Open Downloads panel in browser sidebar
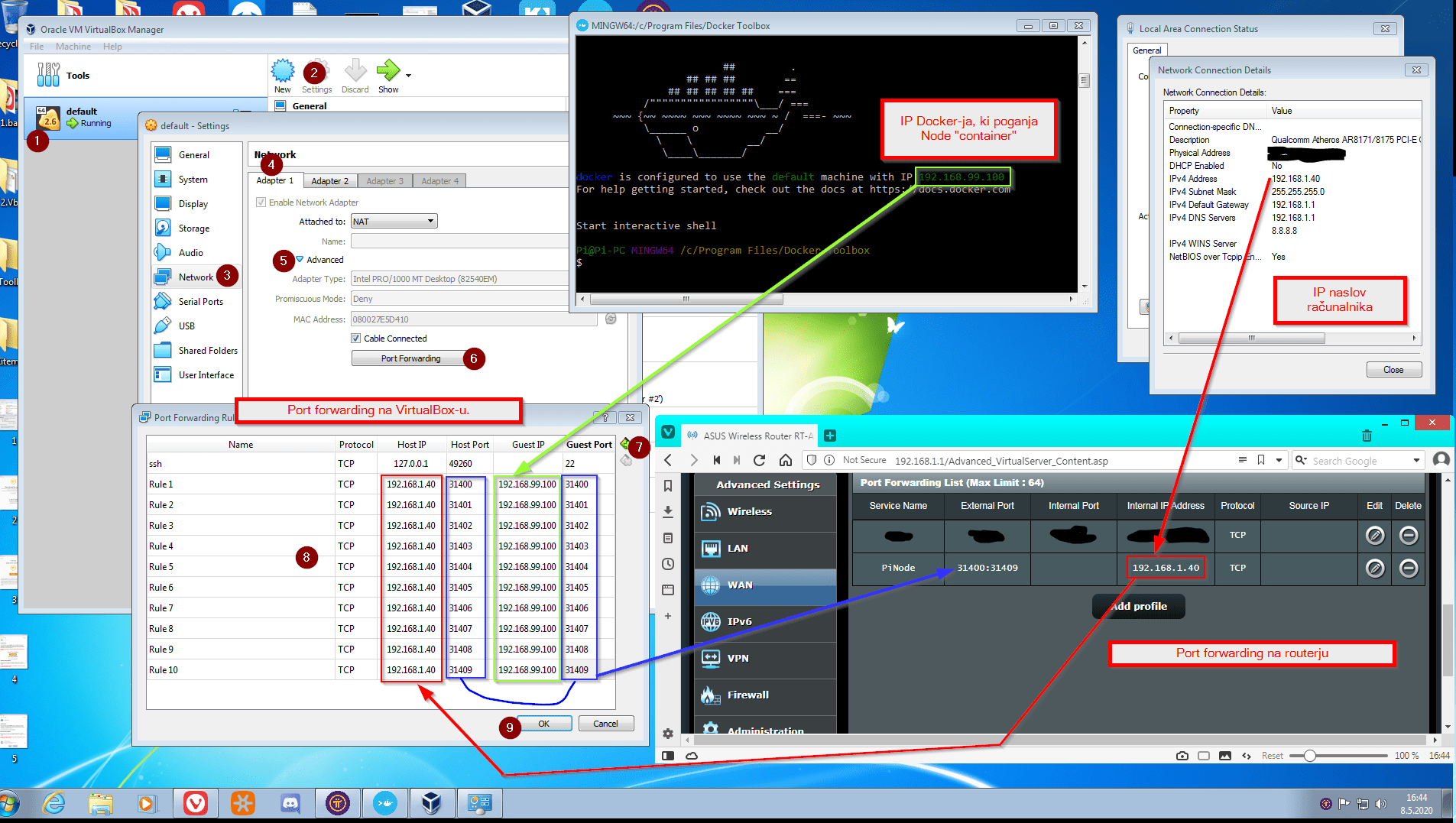The image size is (1456, 823). pyautogui.click(x=668, y=511)
